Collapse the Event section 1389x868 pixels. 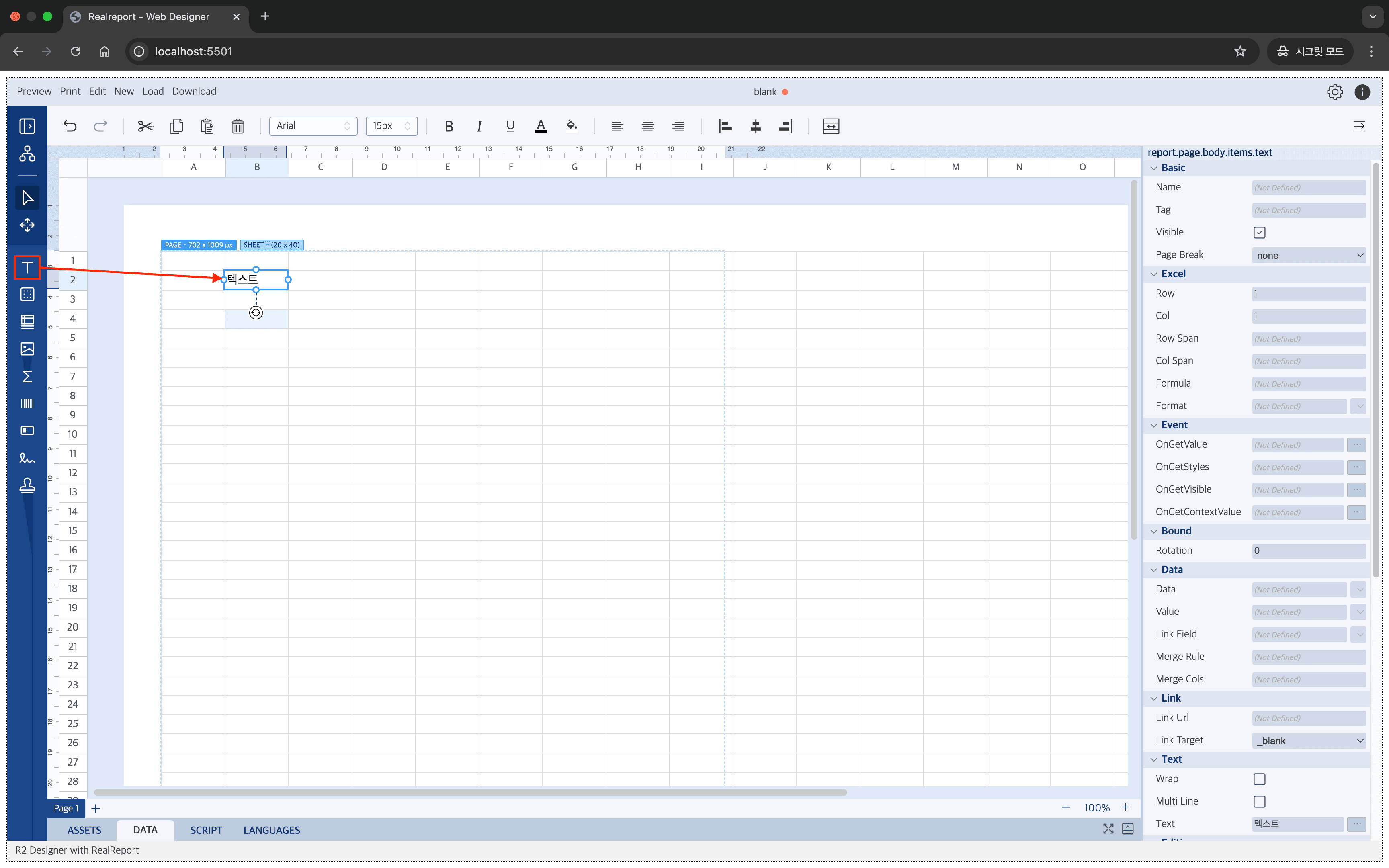pyautogui.click(x=1154, y=425)
